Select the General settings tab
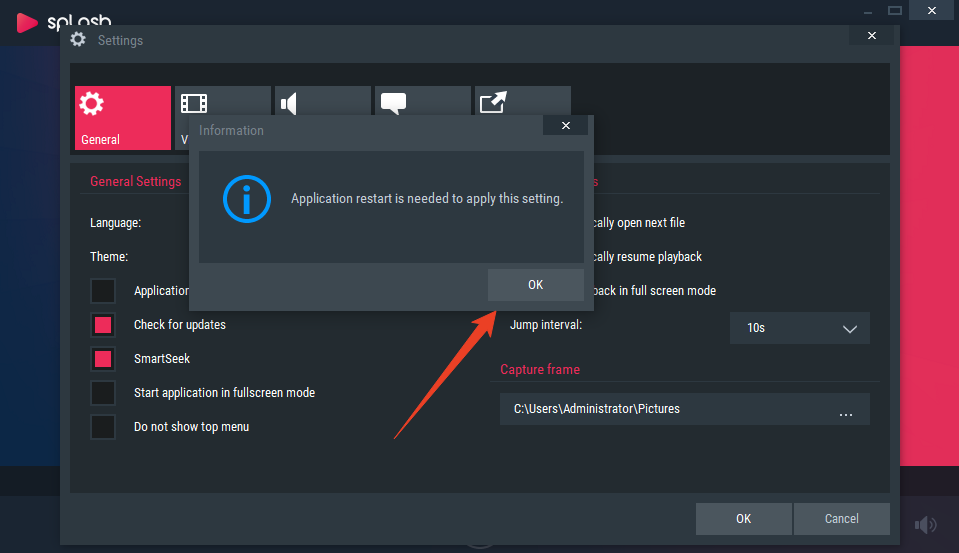This screenshot has height=553, width=959. click(x=123, y=118)
